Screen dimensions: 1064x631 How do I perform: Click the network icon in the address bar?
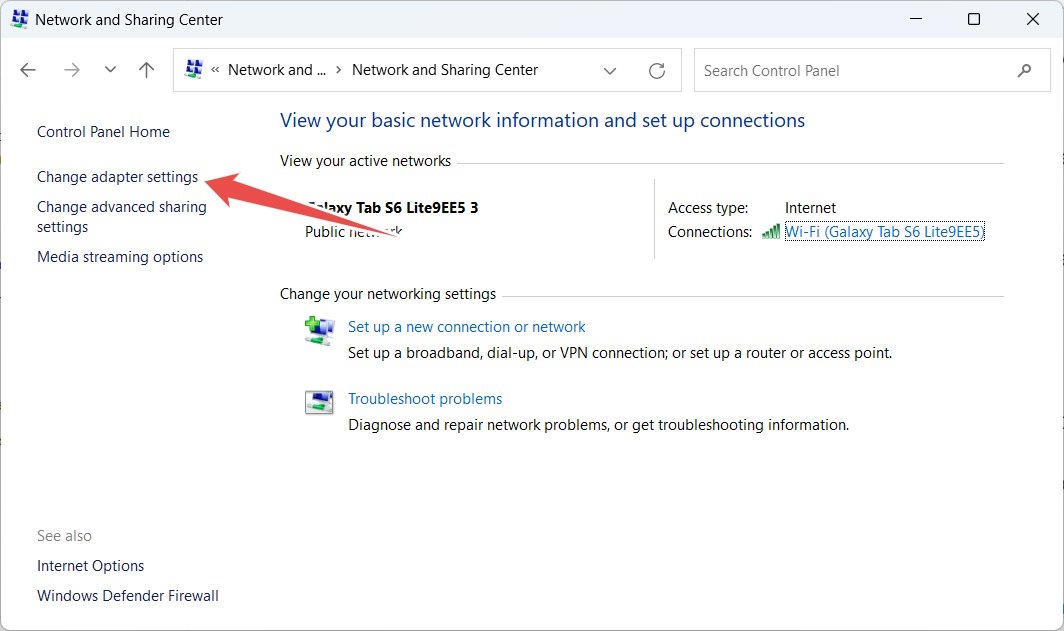(194, 69)
